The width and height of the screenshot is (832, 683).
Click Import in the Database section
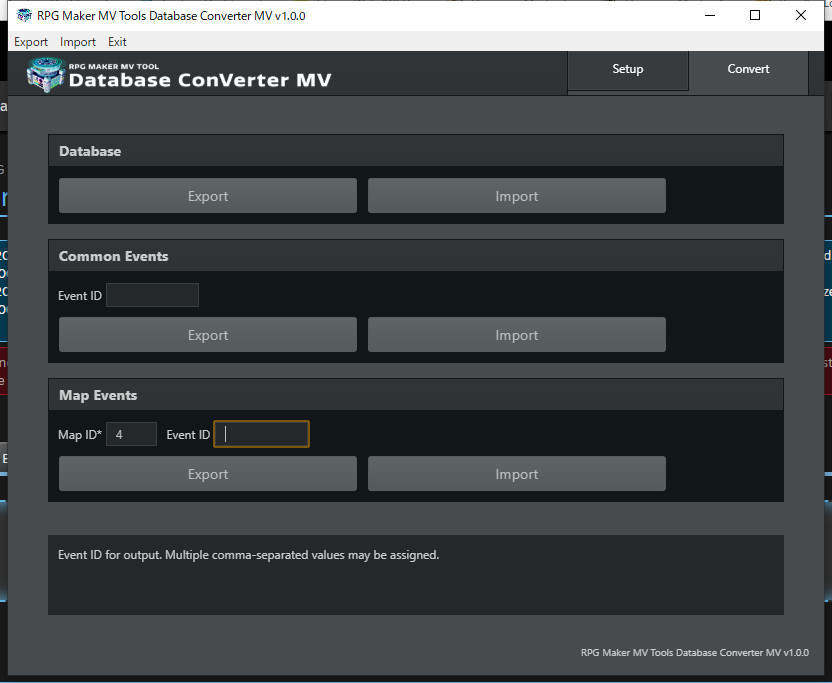516,195
